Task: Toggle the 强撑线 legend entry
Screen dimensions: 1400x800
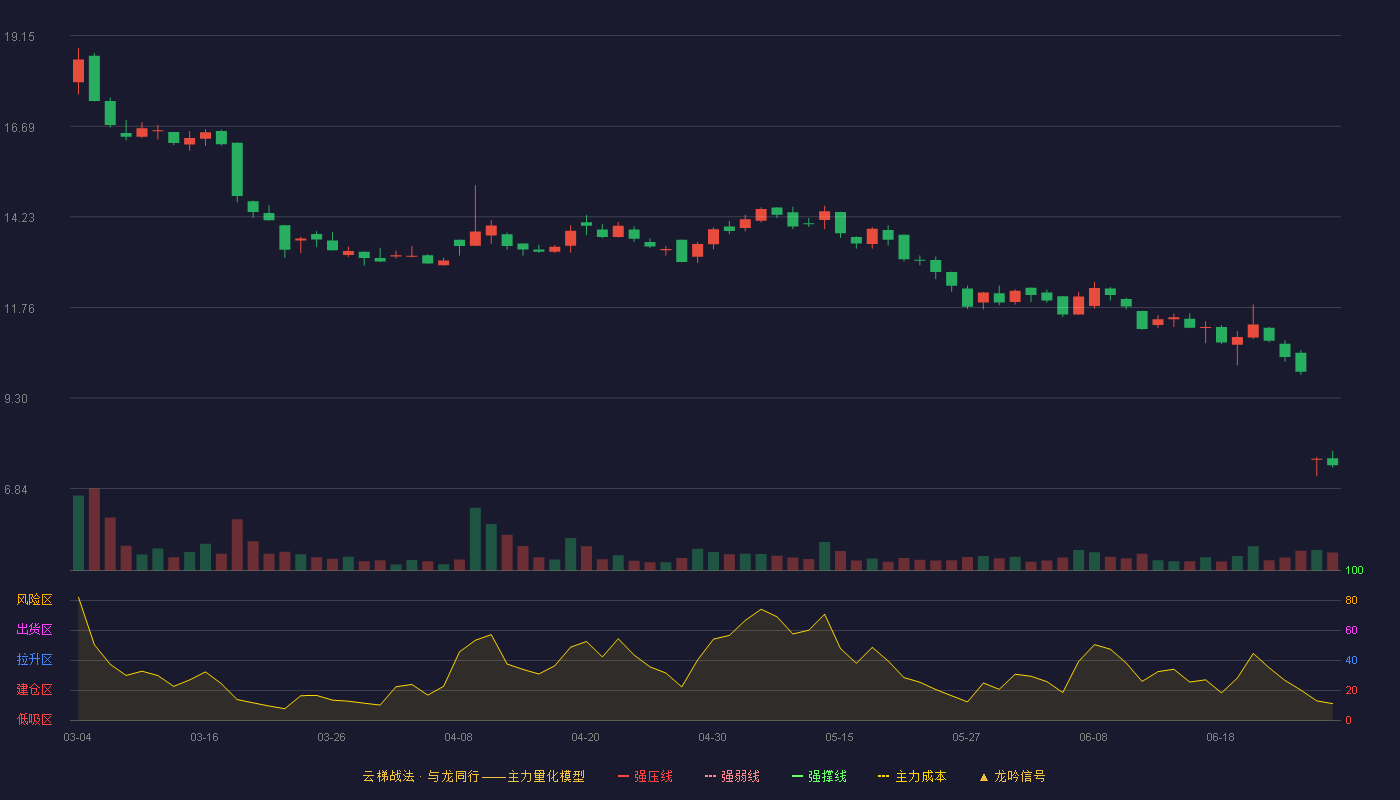Action: point(819,776)
